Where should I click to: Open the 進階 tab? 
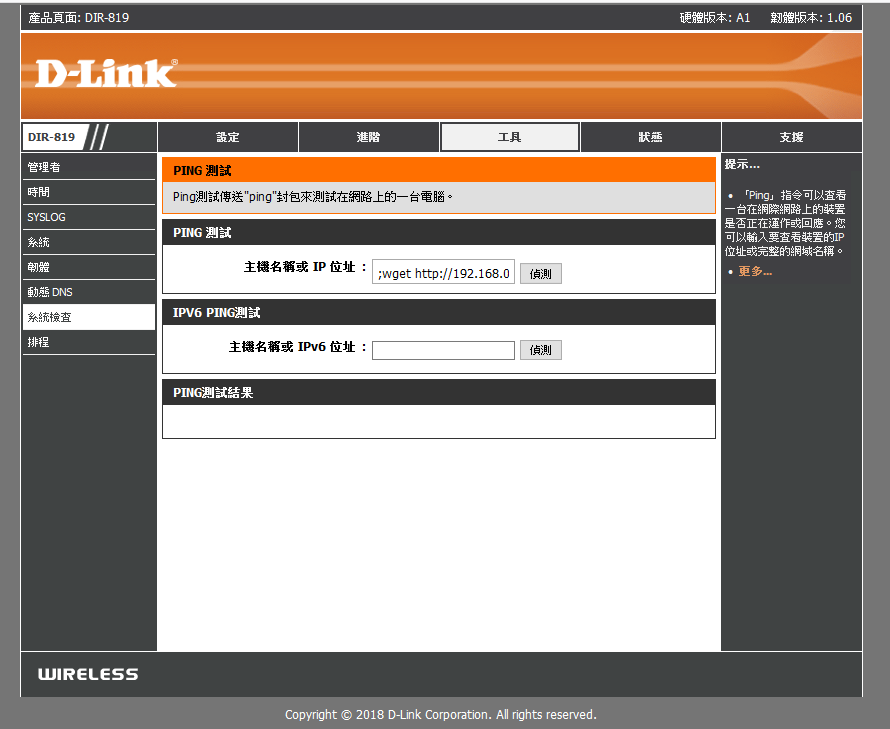368,137
